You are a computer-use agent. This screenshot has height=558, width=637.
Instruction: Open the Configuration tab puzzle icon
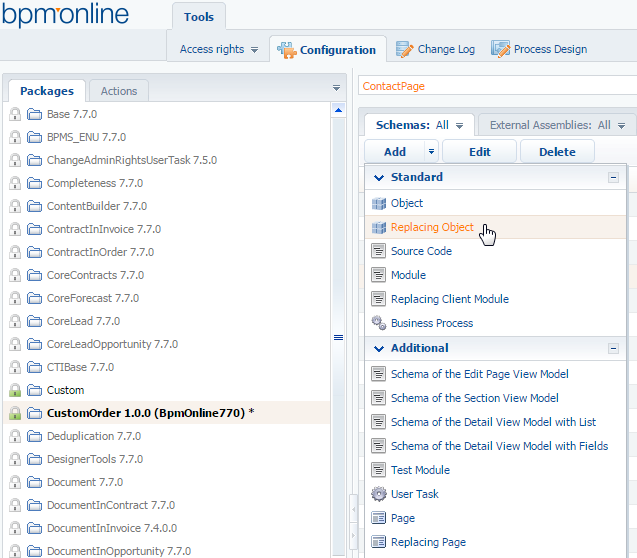[287, 50]
